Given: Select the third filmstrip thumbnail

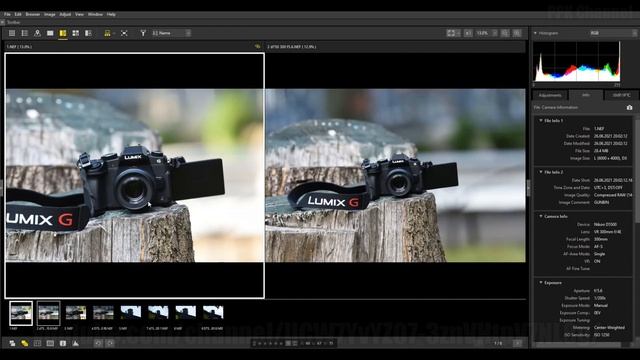Looking at the screenshot, I should (x=76, y=313).
